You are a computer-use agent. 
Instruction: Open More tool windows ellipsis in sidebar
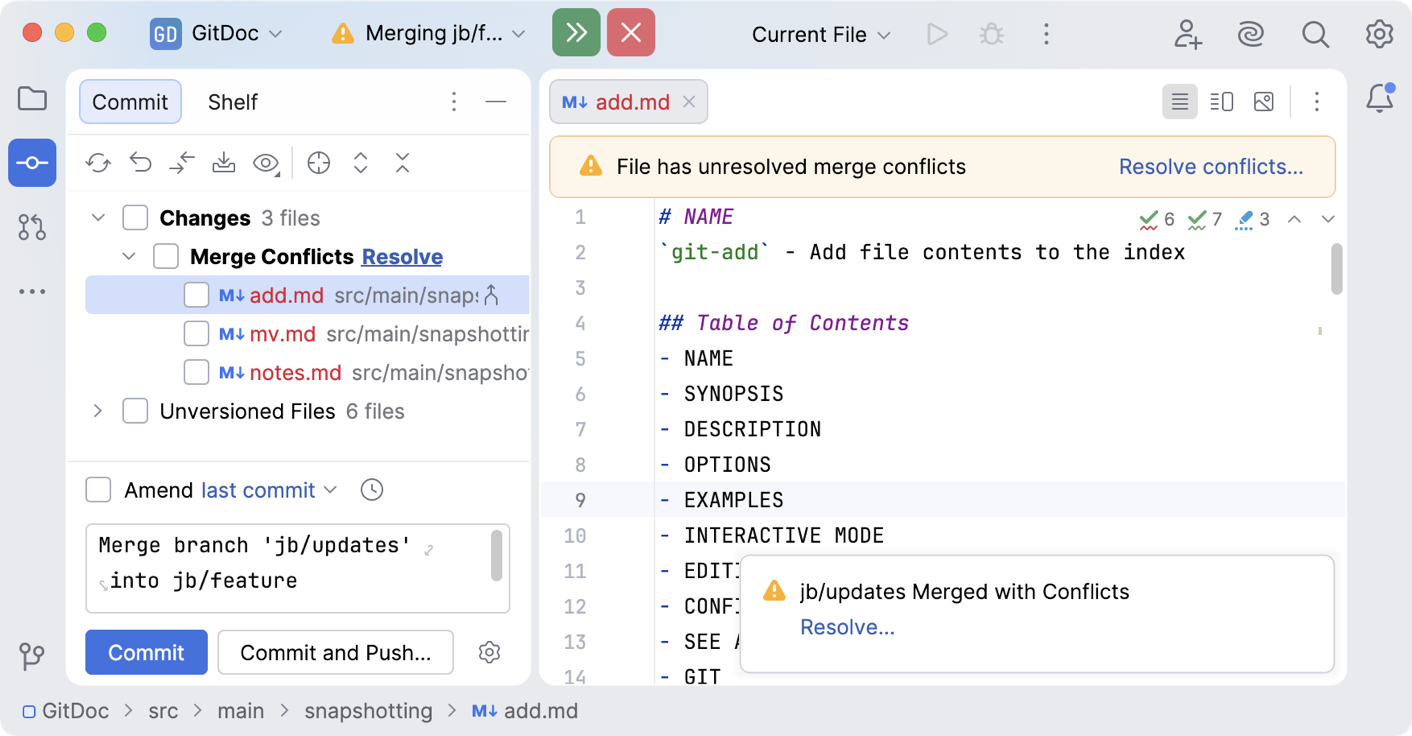[32, 292]
